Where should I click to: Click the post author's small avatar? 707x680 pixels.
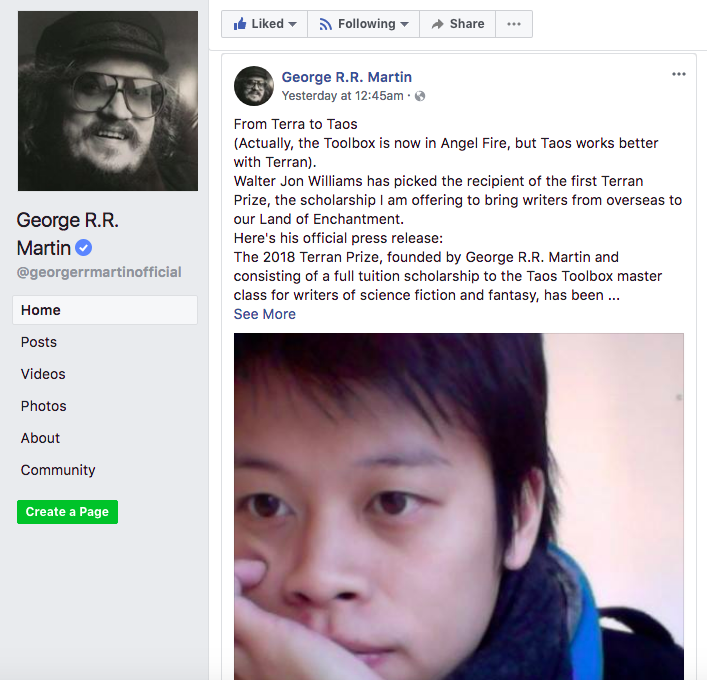point(254,86)
